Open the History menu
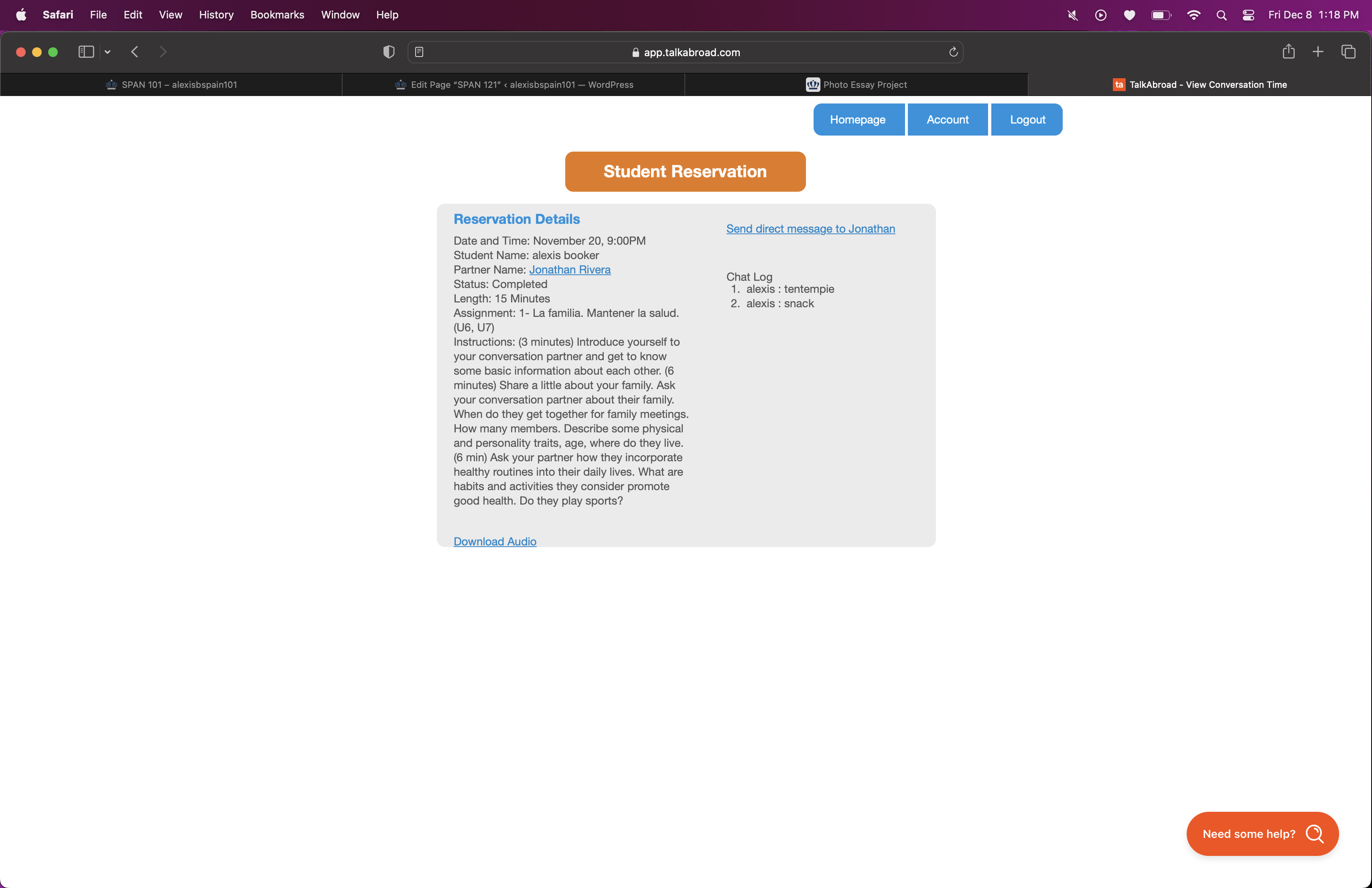Screen dimensions: 1372x888 216,14
